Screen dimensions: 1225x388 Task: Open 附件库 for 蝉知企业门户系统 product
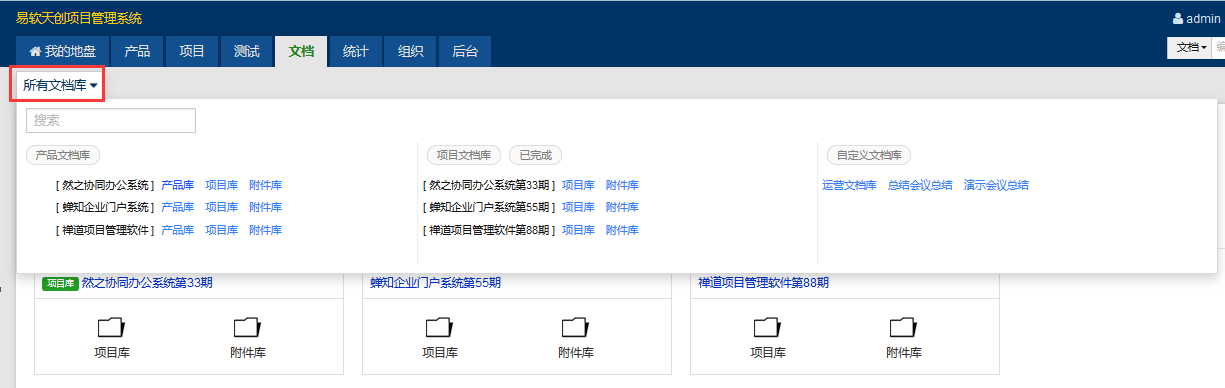[x=265, y=207]
